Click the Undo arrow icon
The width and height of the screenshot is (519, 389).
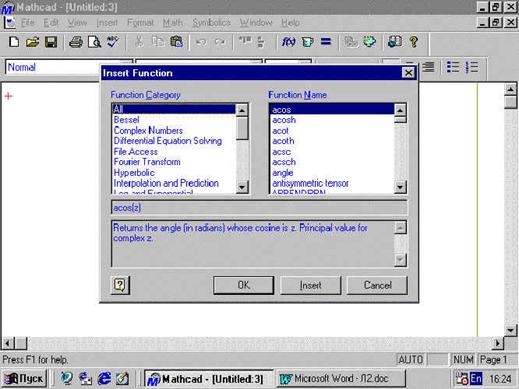click(x=201, y=42)
